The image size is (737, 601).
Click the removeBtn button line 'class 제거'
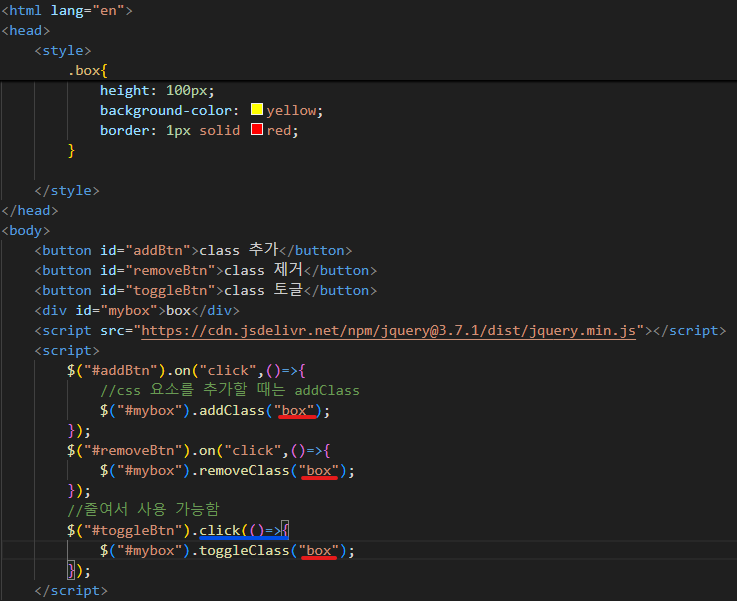click(205, 270)
